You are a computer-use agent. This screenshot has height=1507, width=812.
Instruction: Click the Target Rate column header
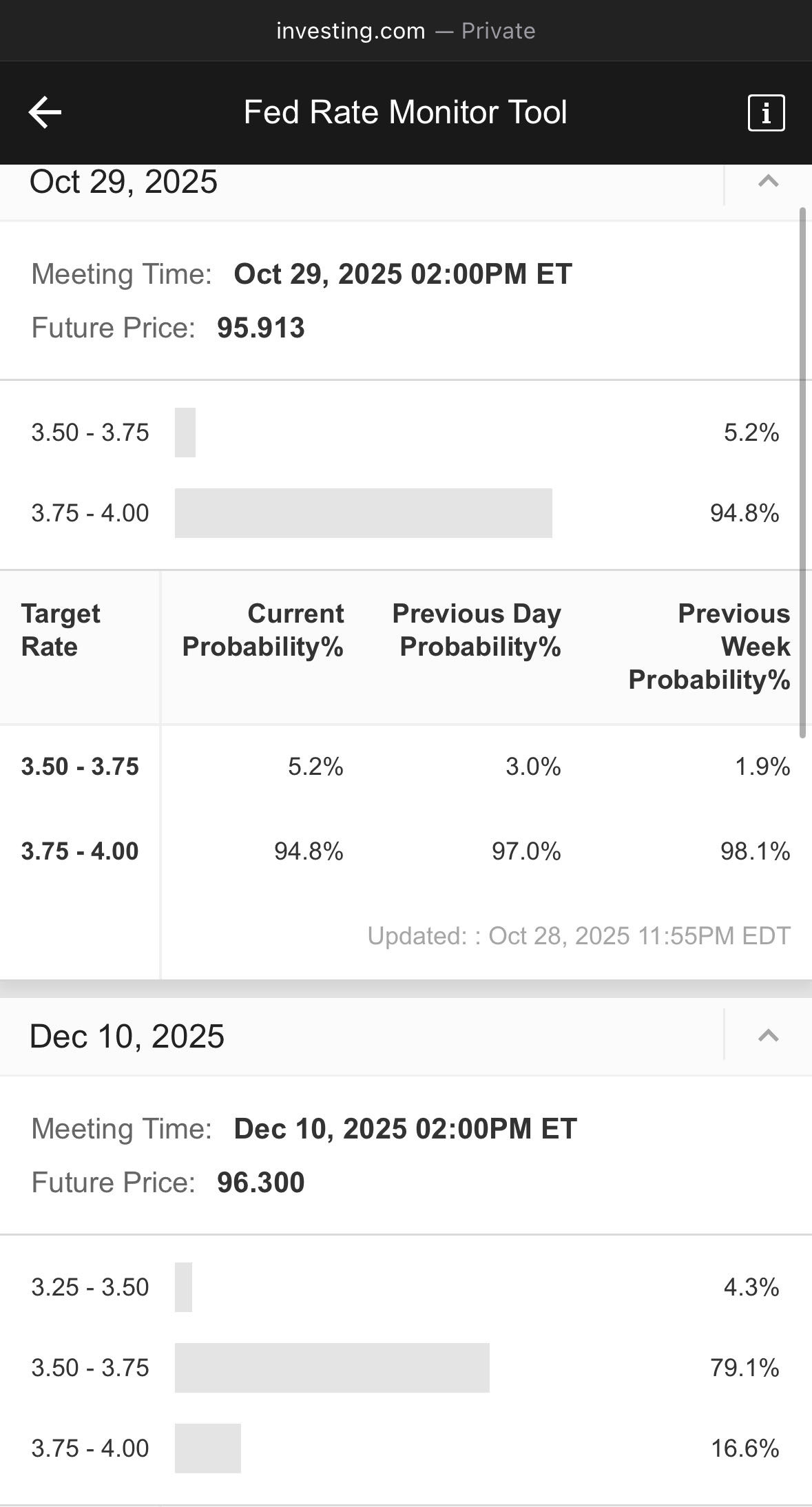(61, 630)
